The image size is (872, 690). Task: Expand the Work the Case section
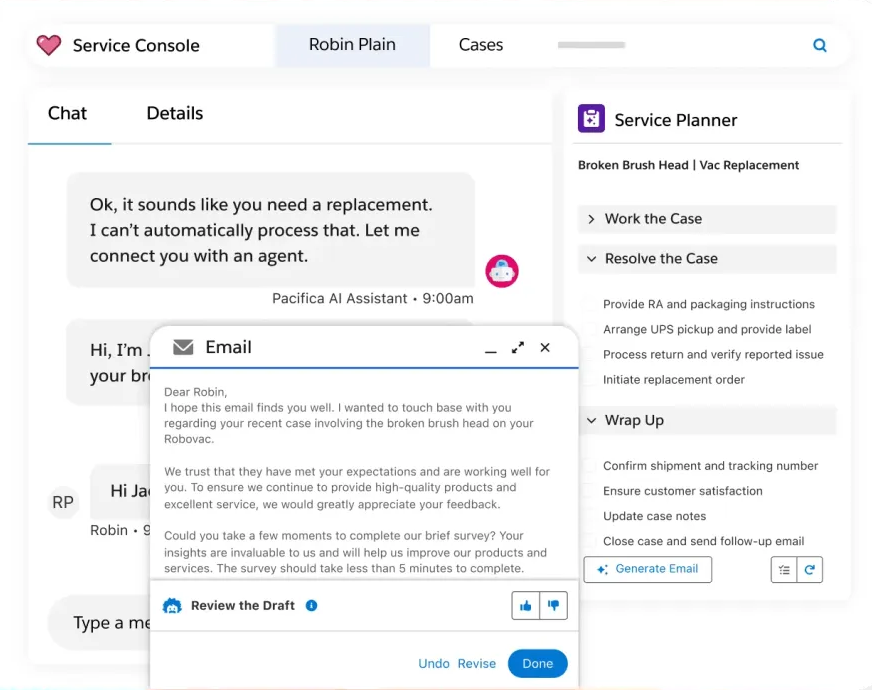(707, 219)
